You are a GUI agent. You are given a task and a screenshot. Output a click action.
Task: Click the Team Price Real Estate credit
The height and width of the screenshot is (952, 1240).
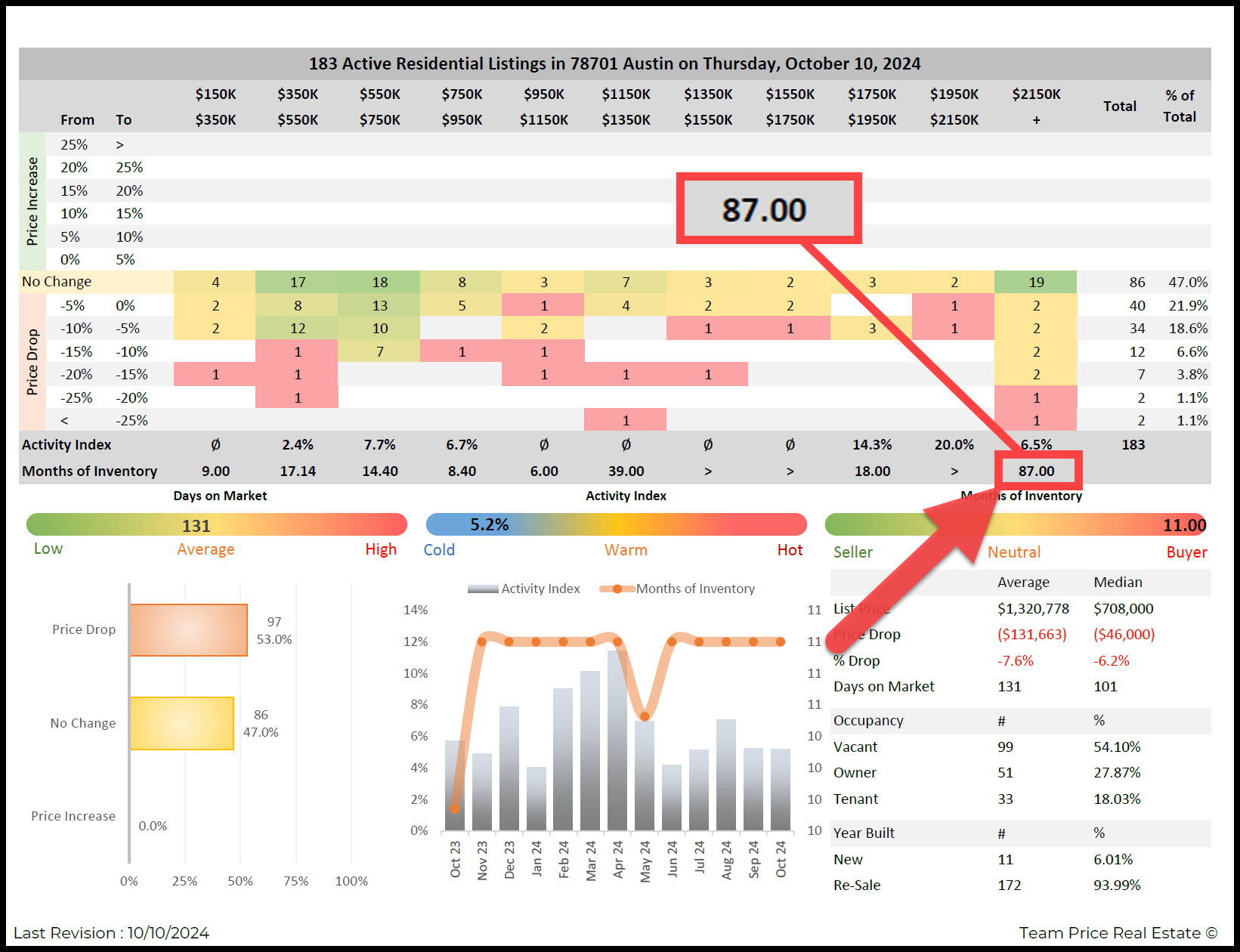(1117, 933)
